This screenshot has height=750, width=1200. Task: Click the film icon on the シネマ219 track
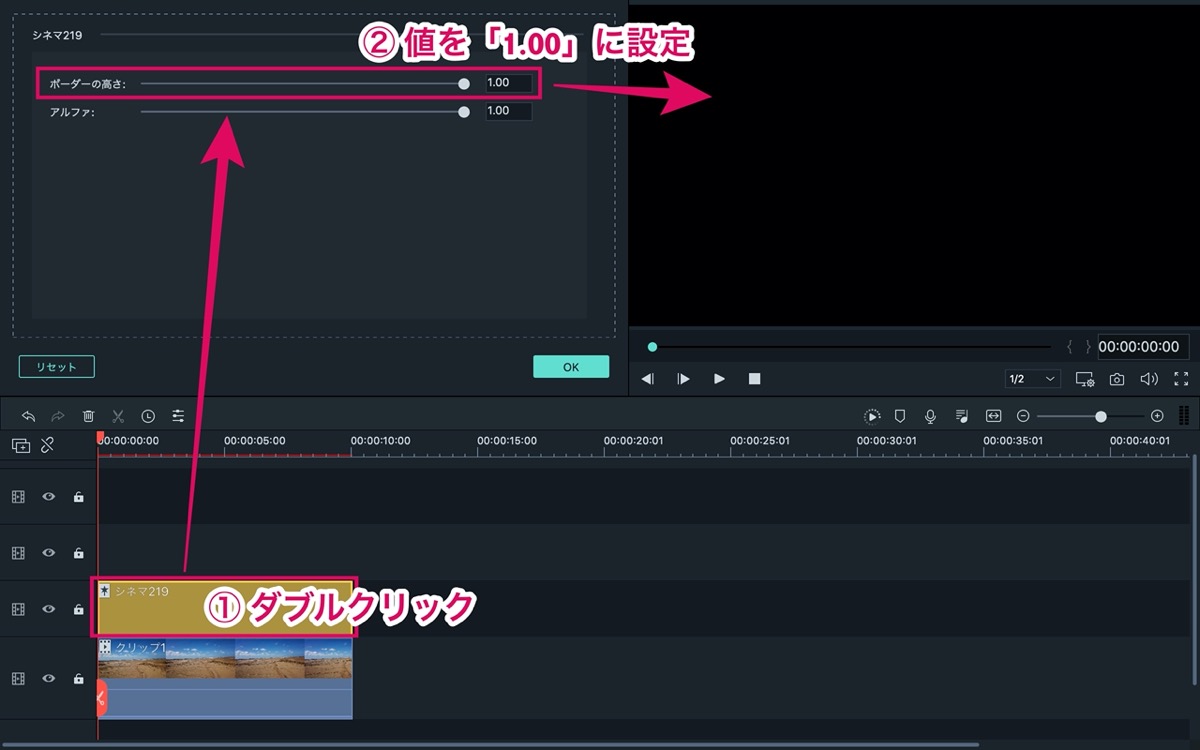[x=18, y=609]
